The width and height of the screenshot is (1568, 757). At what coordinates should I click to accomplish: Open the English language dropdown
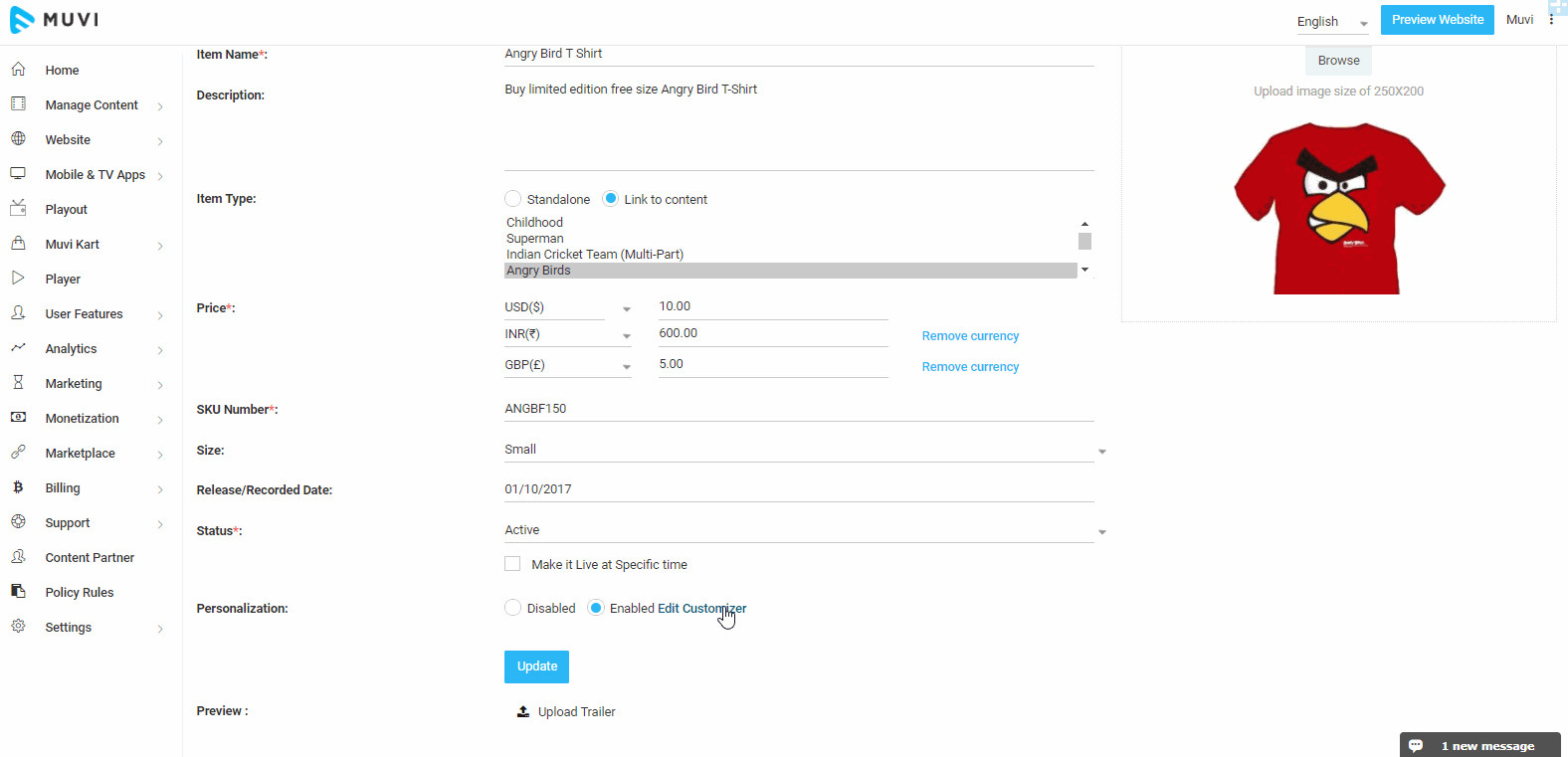click(1332, 22)
